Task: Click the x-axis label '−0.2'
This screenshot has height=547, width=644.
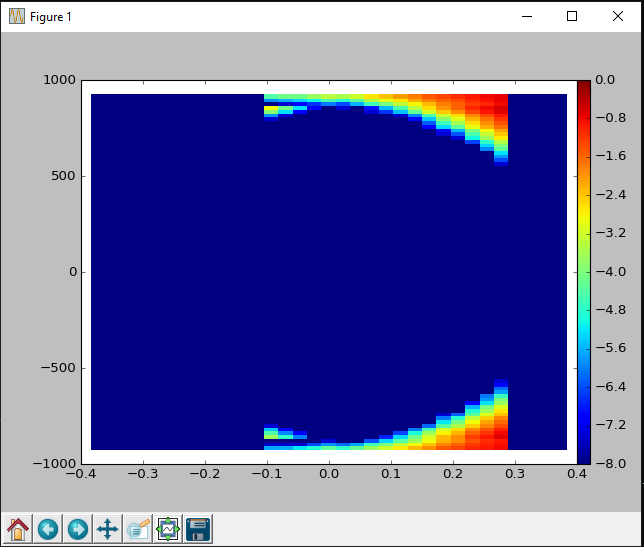Action: click(x=205, y=474)
